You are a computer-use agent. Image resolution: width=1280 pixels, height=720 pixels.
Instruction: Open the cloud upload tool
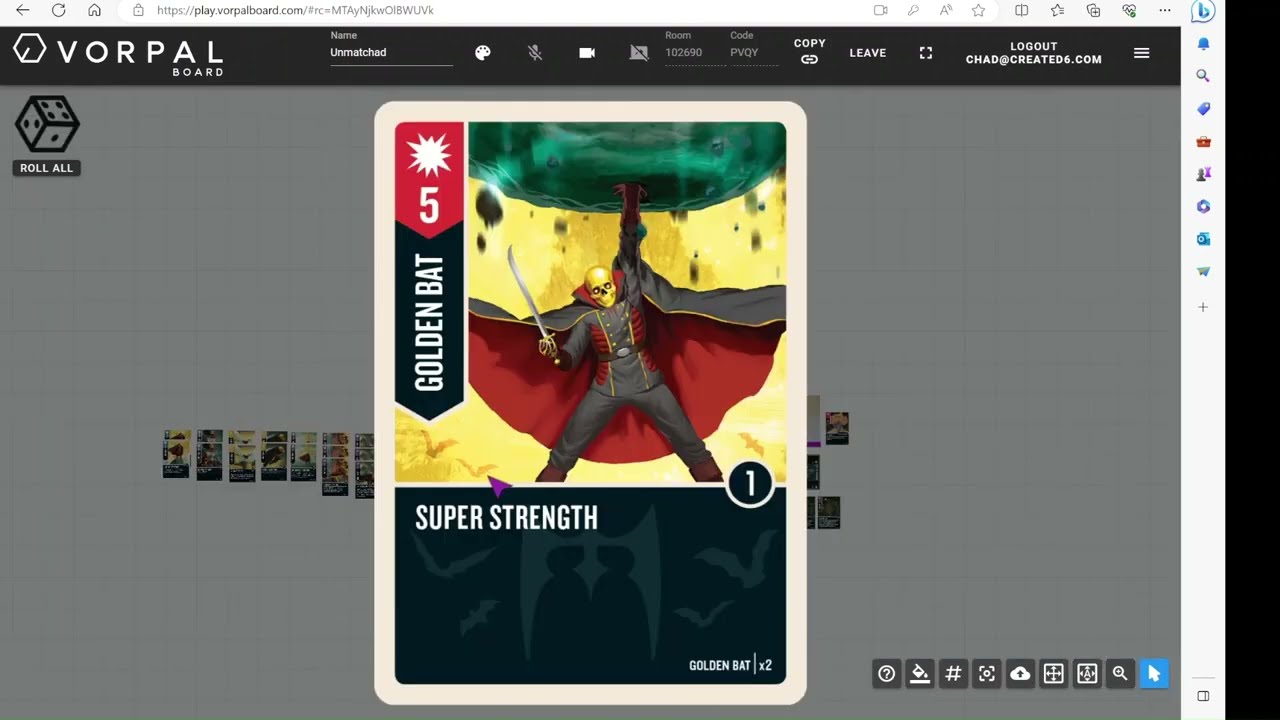[x=1020, y=674]
